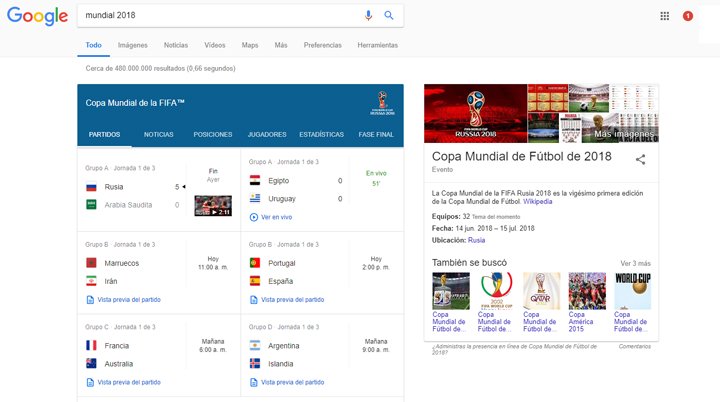Switch to the Imágenes search tab
This screenshot has height=402, width=720.
[x=133, y=45]
